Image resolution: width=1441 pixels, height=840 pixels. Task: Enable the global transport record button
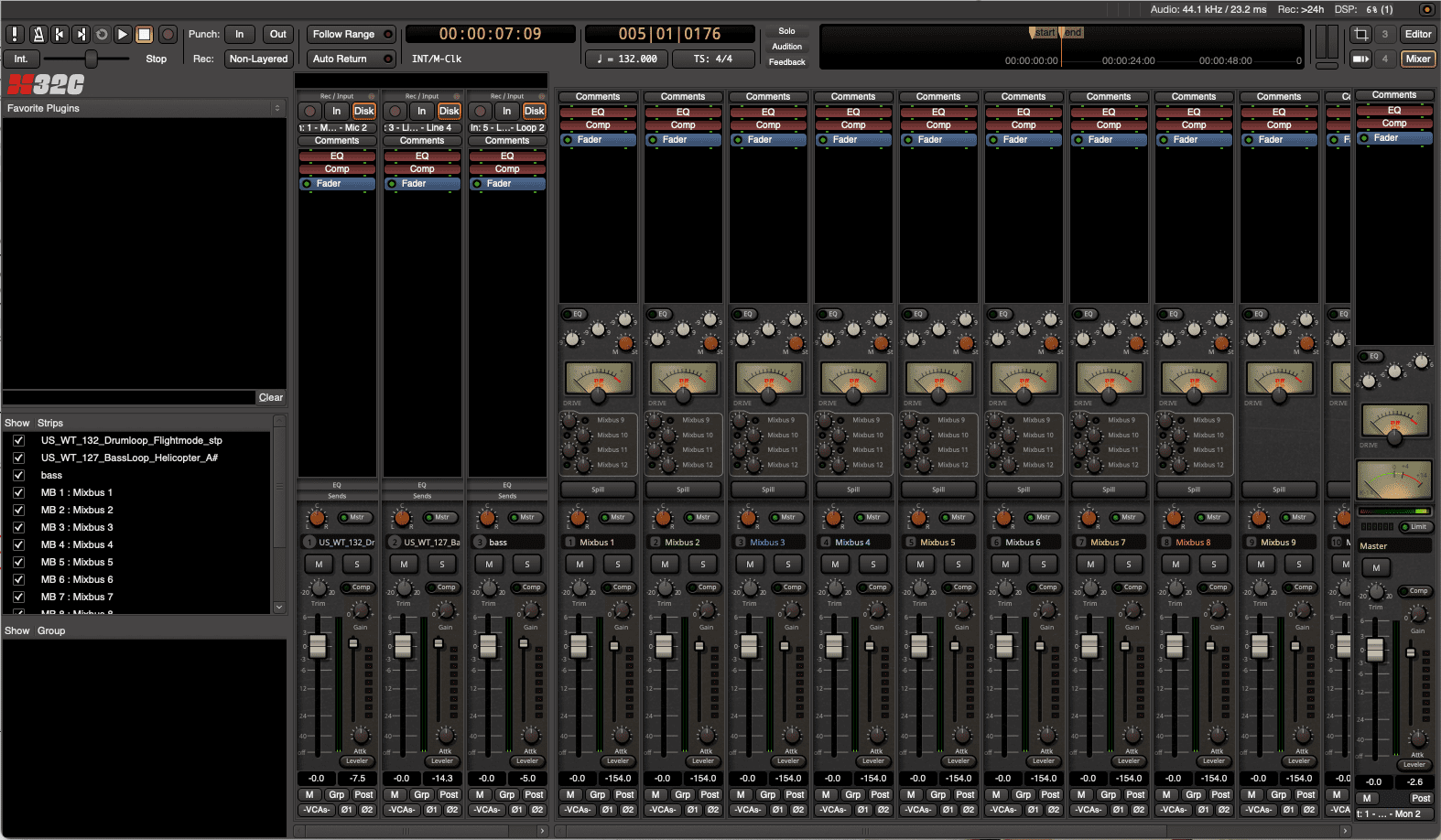point(168,34)
